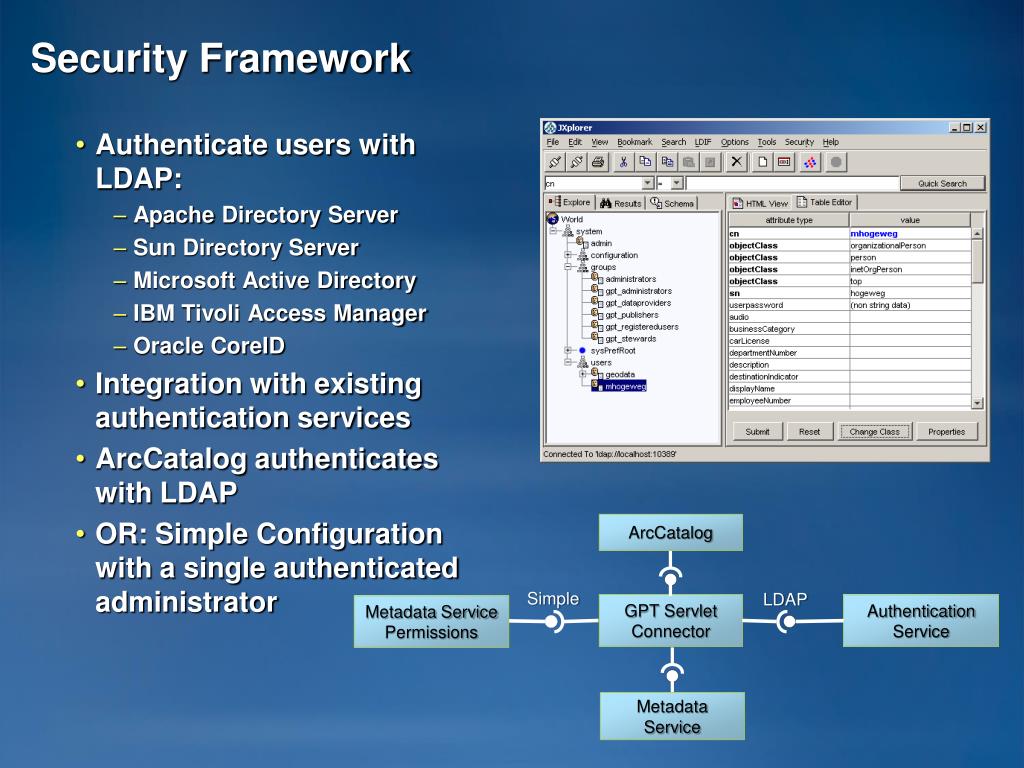Image resolution: width=1024 pixels, height=768 pixels.
Task: Click the Connect plug icon in JXplorer toolbar
Action: point(556,161)
